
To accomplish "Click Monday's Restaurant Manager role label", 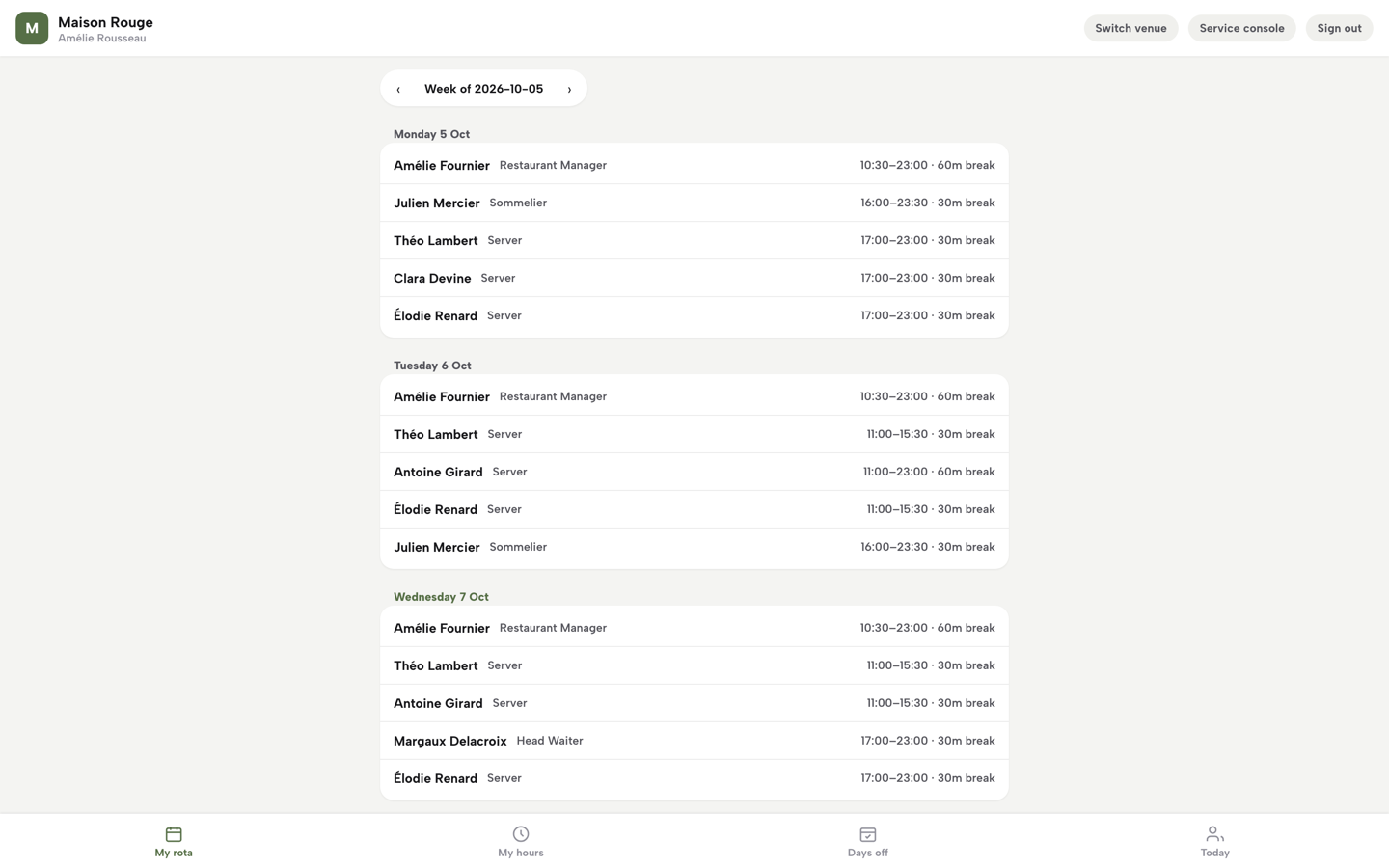I will [553, 165].
